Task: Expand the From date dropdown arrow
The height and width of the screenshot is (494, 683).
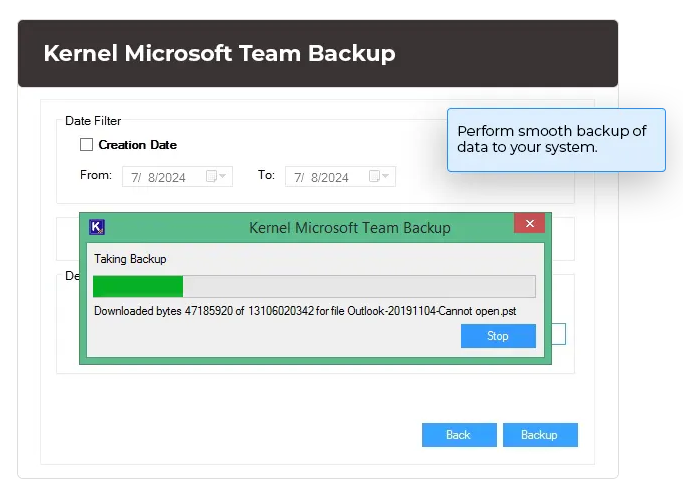Action: tap(223, 176)
